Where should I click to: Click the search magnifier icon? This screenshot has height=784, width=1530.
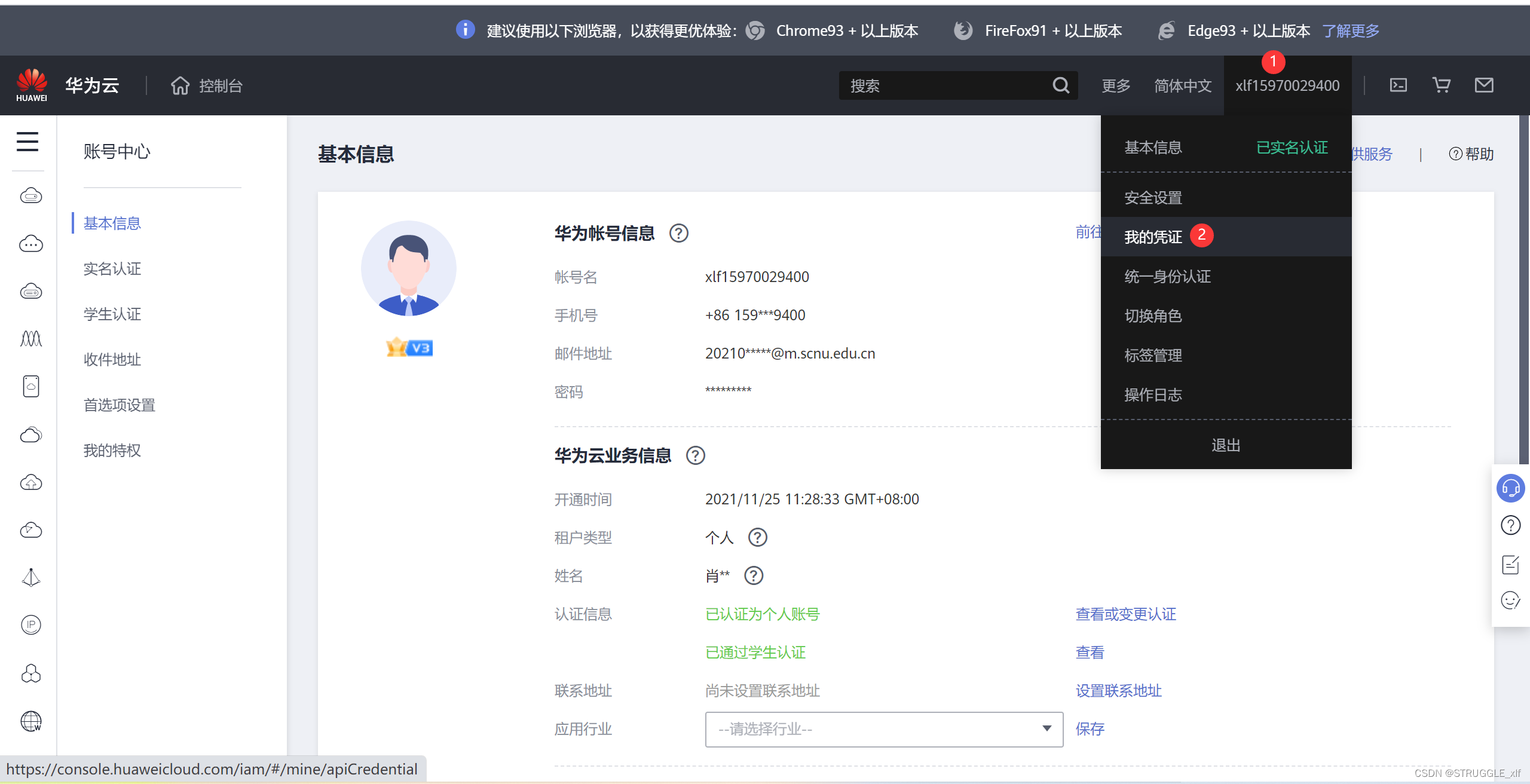(x=1060, y=85)
